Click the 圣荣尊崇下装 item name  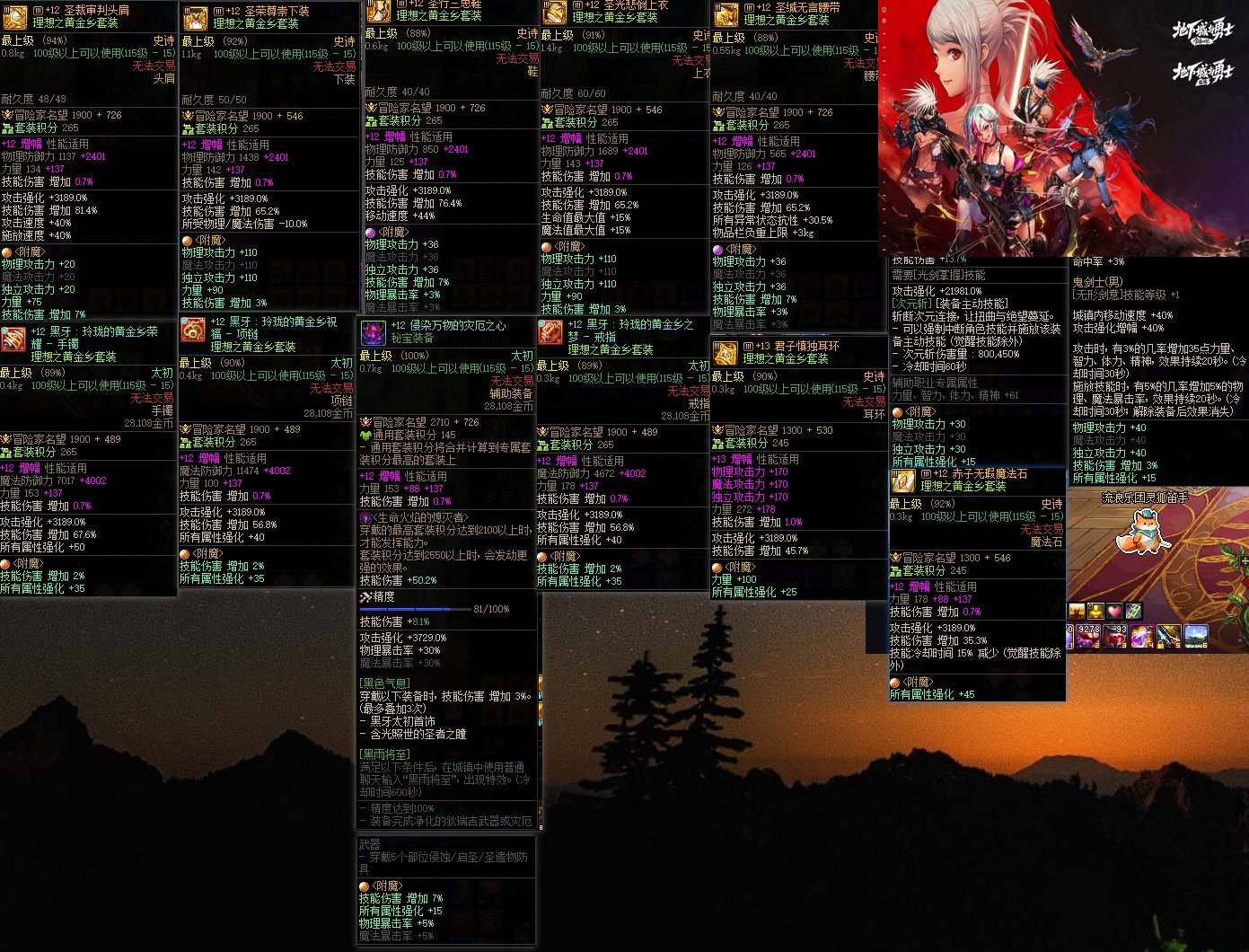point(277,12)
